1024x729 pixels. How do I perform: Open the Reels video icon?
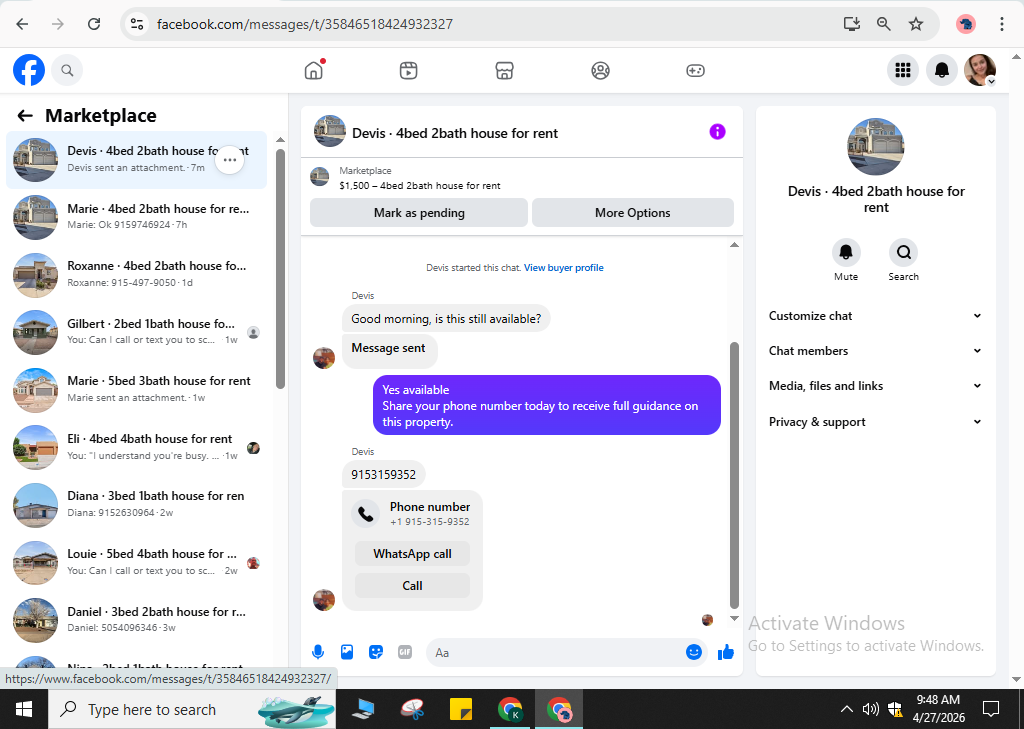click(x=408, y=70)
